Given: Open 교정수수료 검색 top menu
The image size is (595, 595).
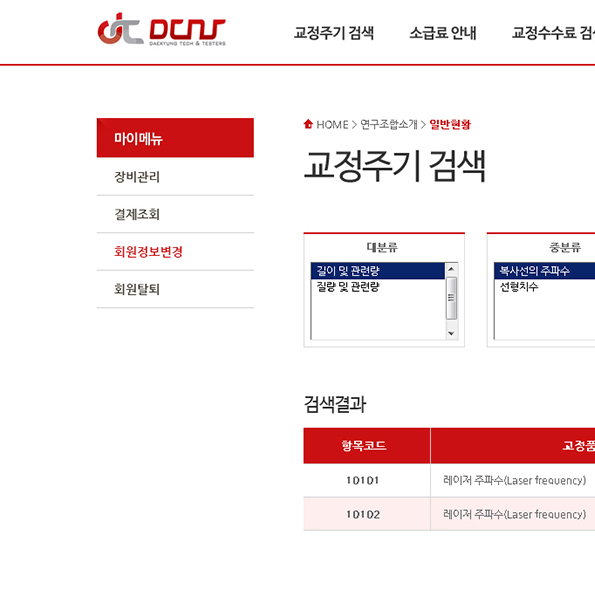Looking at the screenshot, I should coord(553,33).
